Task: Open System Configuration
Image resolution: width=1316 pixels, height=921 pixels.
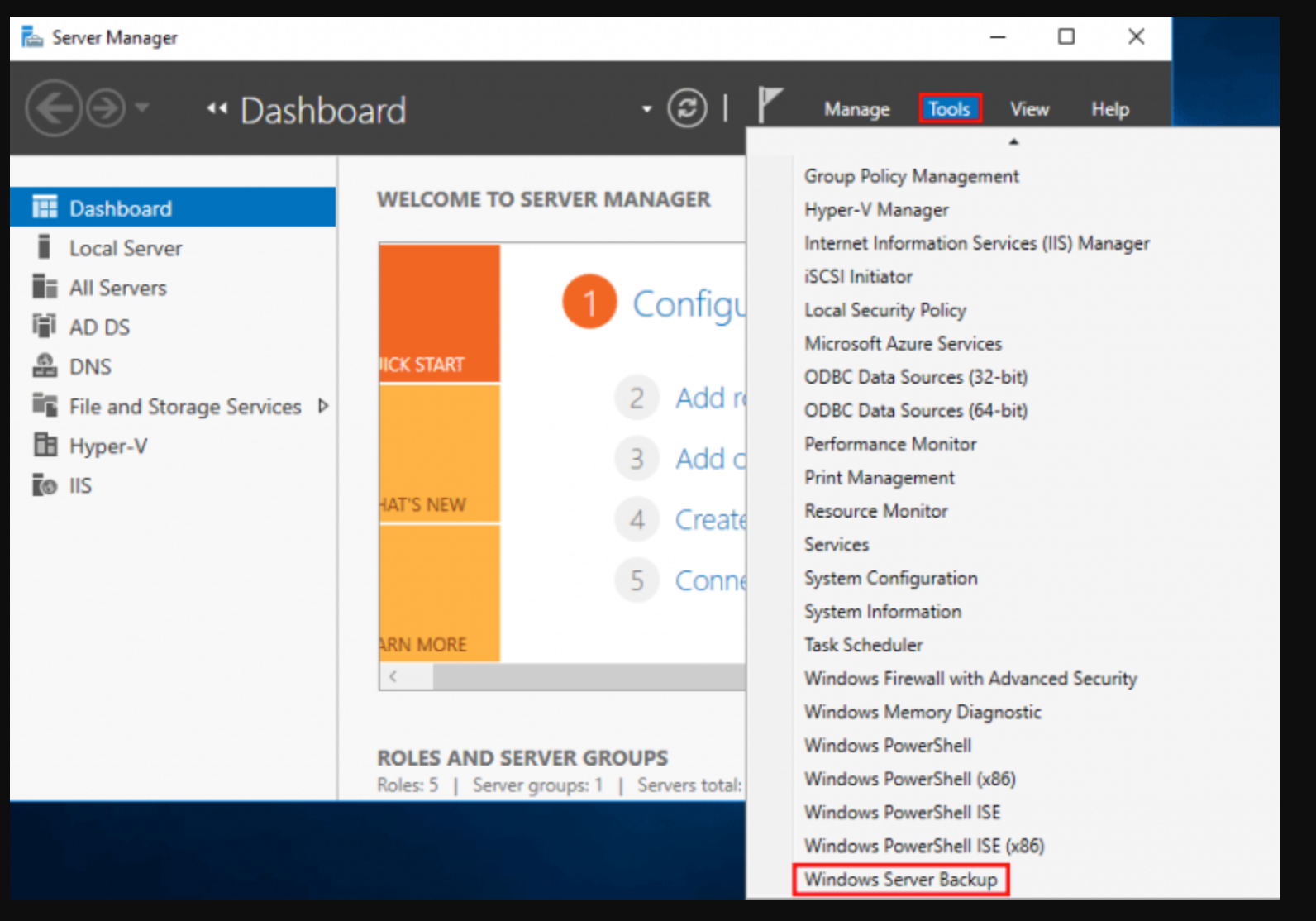Action: pos(890,578)
